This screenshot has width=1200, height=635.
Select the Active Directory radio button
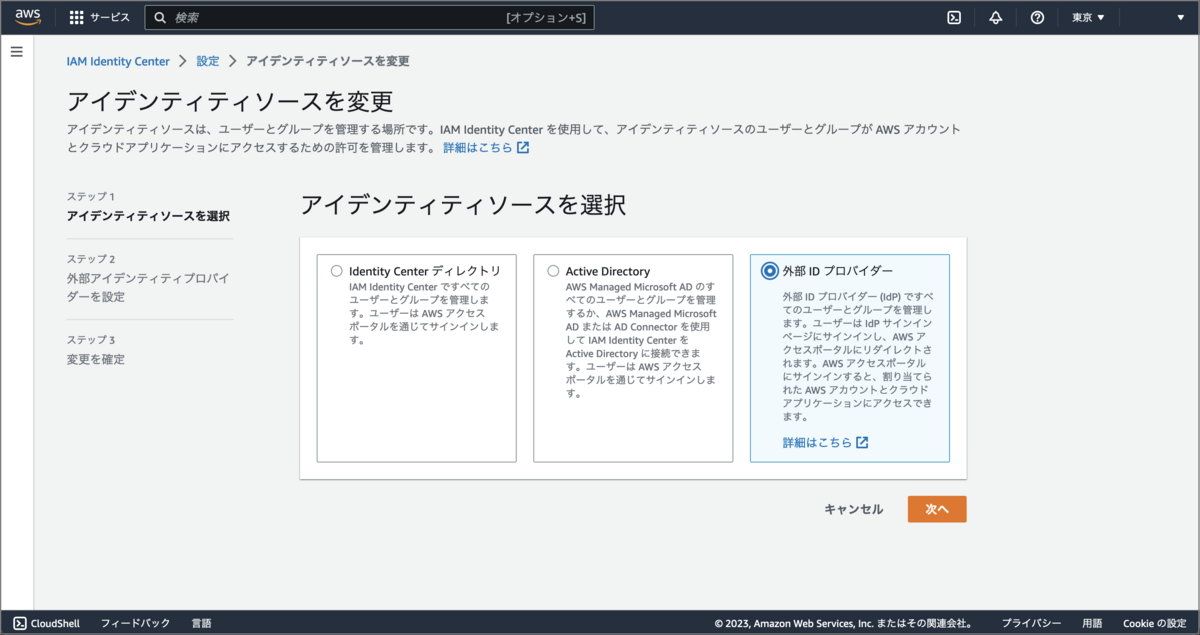click(553, 271)
